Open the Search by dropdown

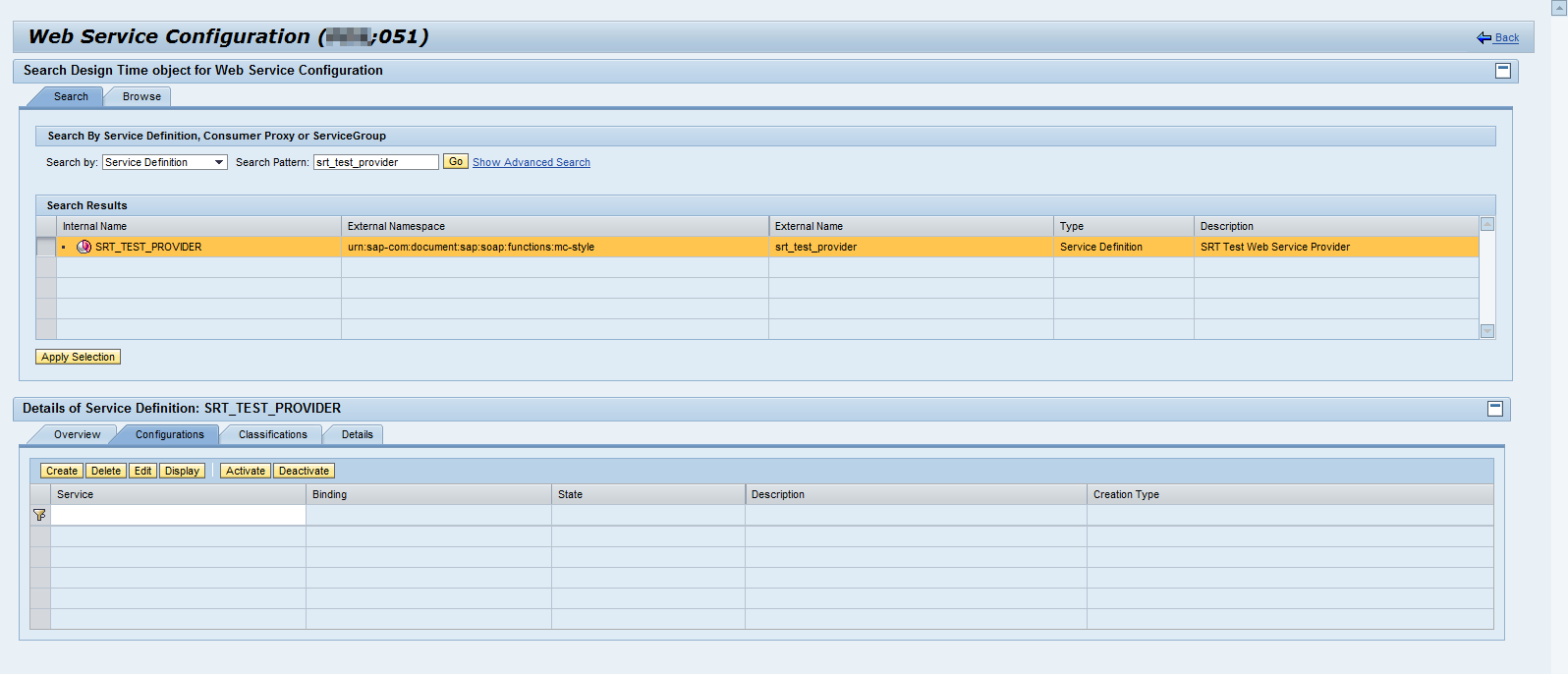click(165, 162)
